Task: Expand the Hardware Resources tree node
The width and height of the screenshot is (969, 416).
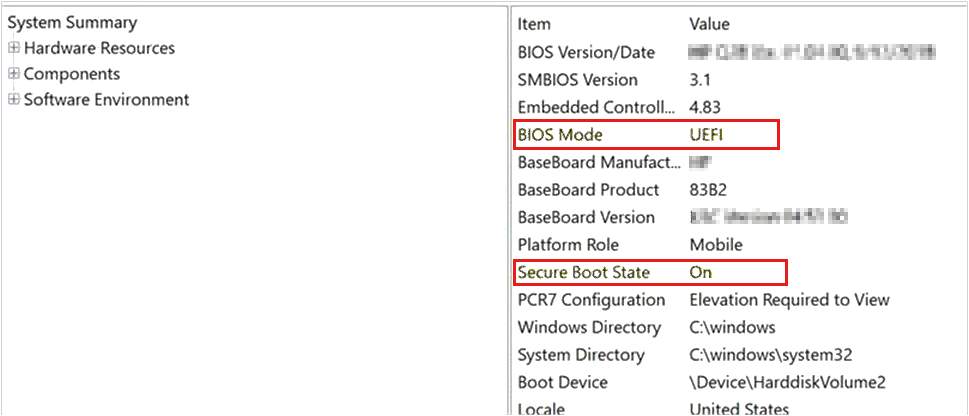Action: [x=13, y=48]
